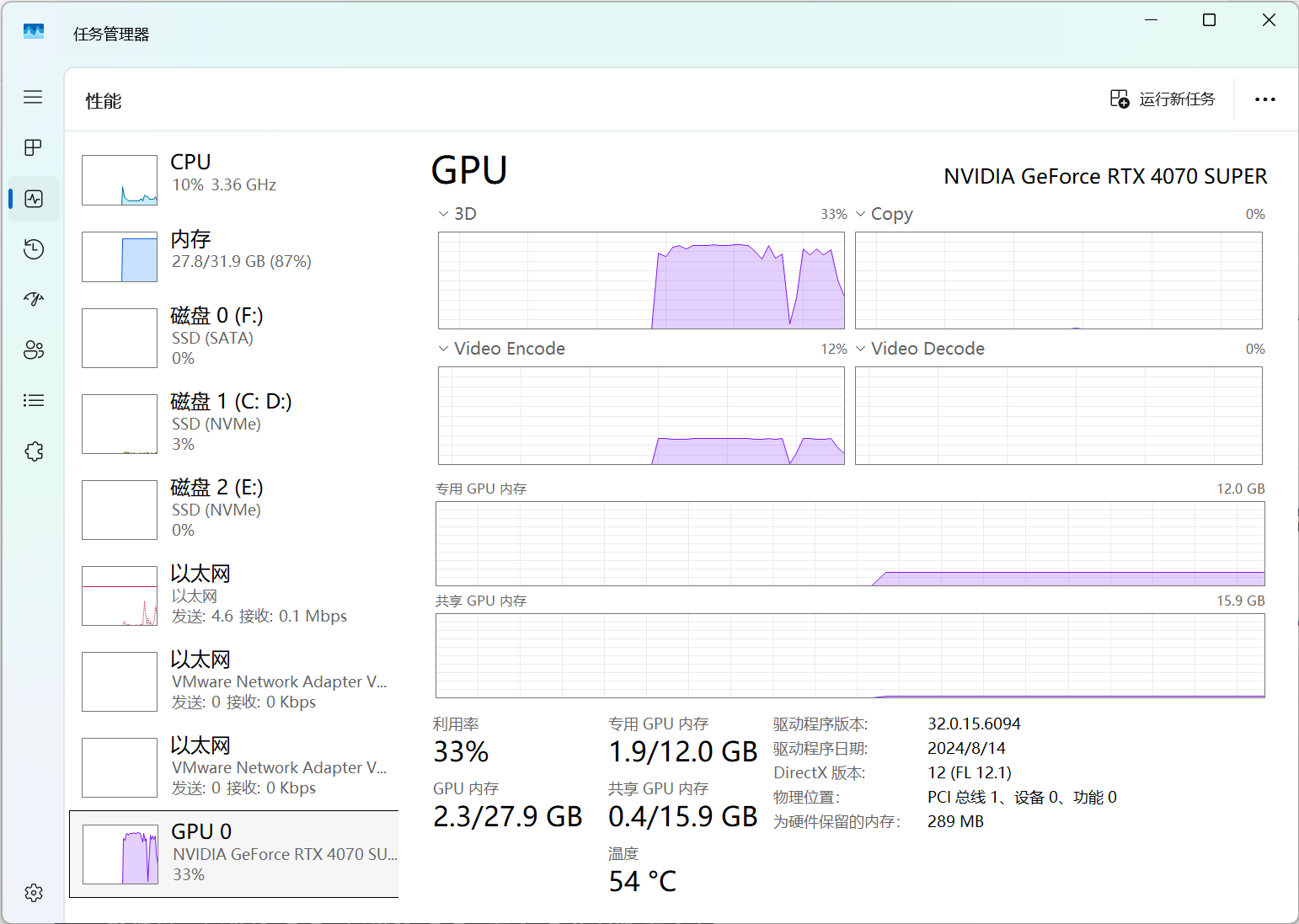Open the hamburger navigation menu
This screenshot has height=924, width=1299.
click(x=33, y=97)
